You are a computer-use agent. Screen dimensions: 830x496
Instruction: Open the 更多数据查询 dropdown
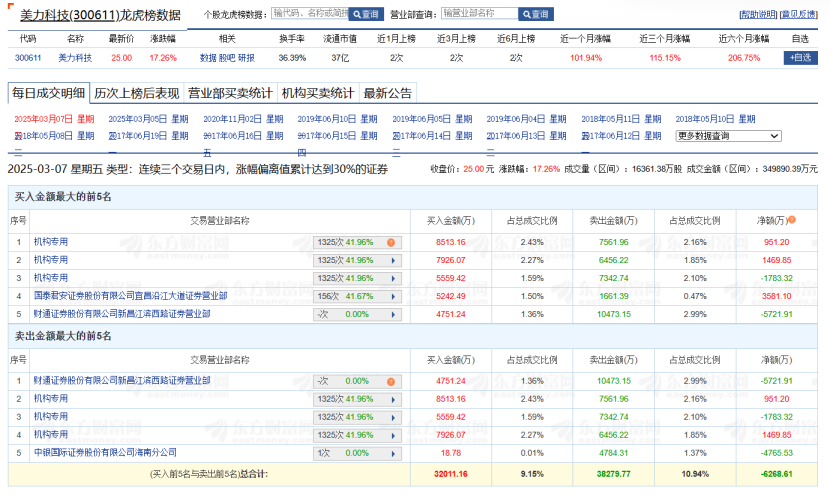click(x=728, y=136)
